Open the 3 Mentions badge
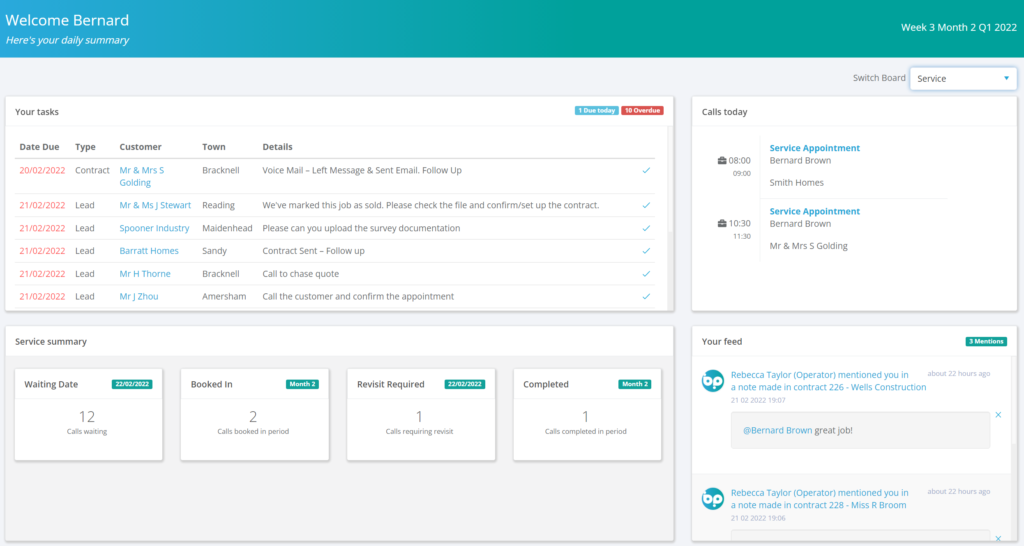This screenshot has width=1024, height=546. click(x=986, y=342)
